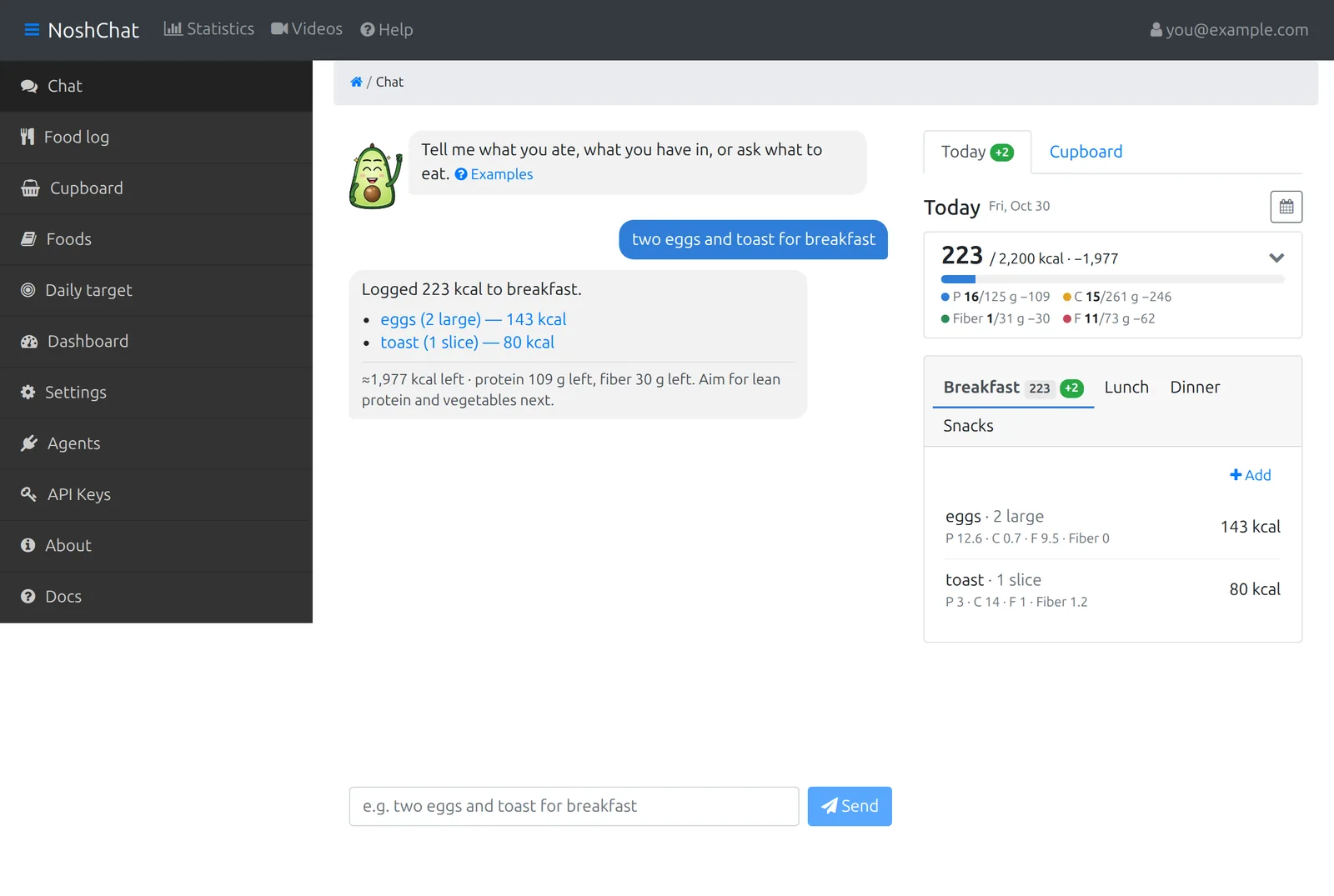Click the Docs question circle icon
Image resolution: width=1334 pixels, height=896 pixels.
click(x=28, y=597)
